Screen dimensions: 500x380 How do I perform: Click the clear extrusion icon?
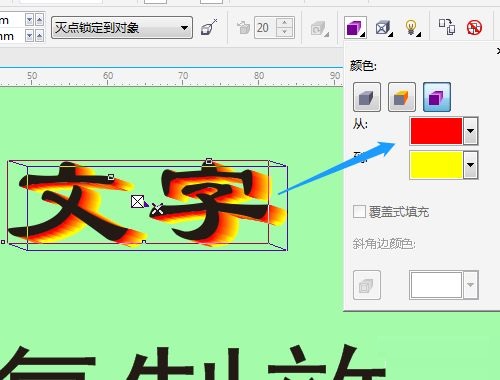point(474,27)
